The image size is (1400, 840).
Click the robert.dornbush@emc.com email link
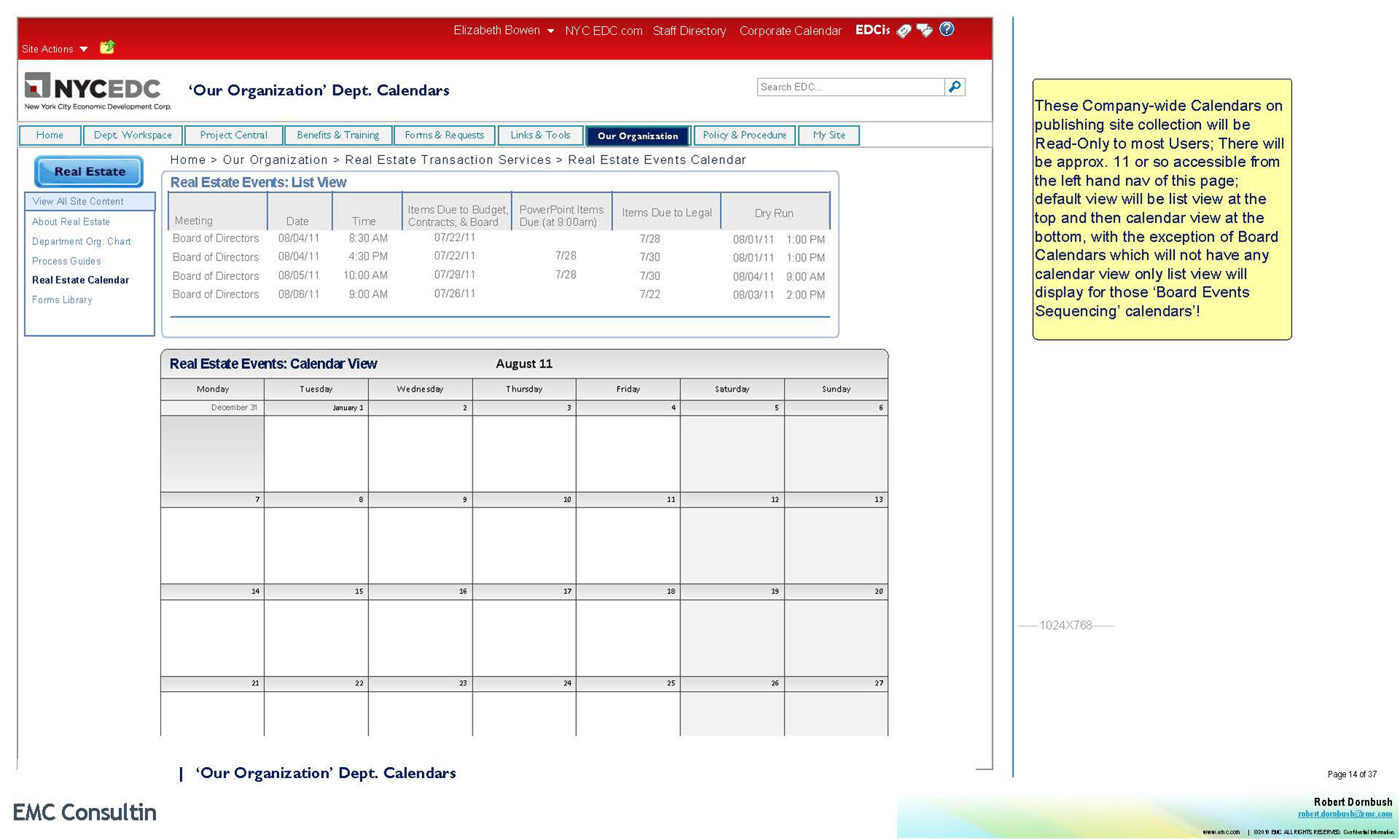(x=1345, y=814)
